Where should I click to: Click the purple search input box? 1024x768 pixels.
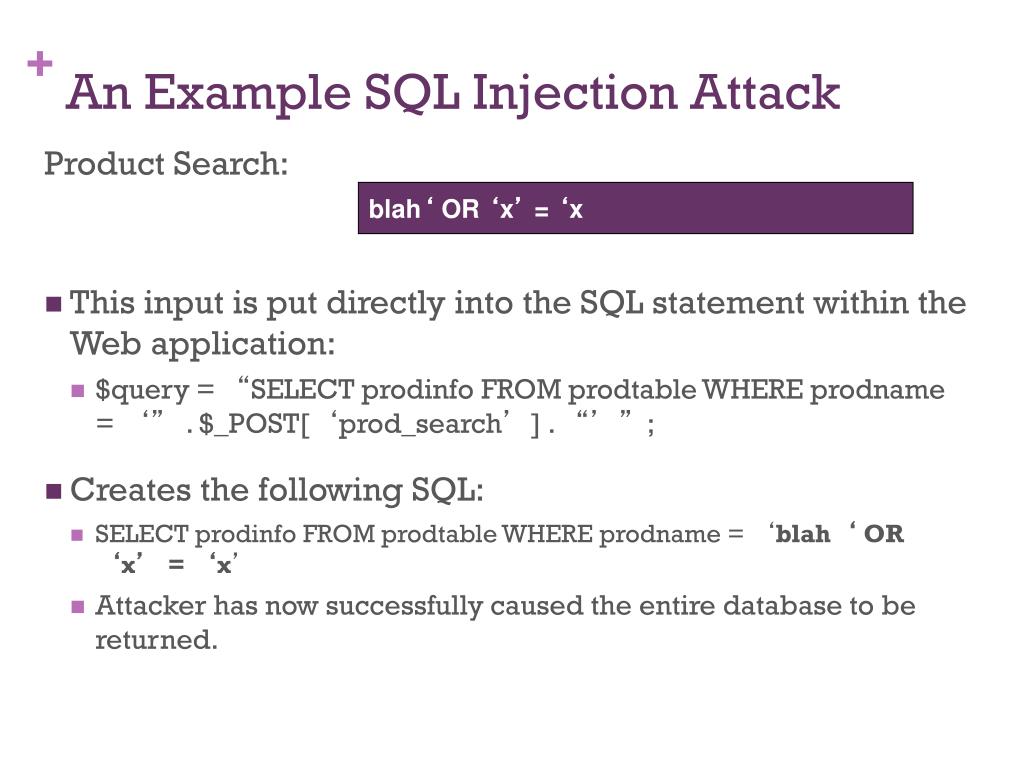click(635, 208)
